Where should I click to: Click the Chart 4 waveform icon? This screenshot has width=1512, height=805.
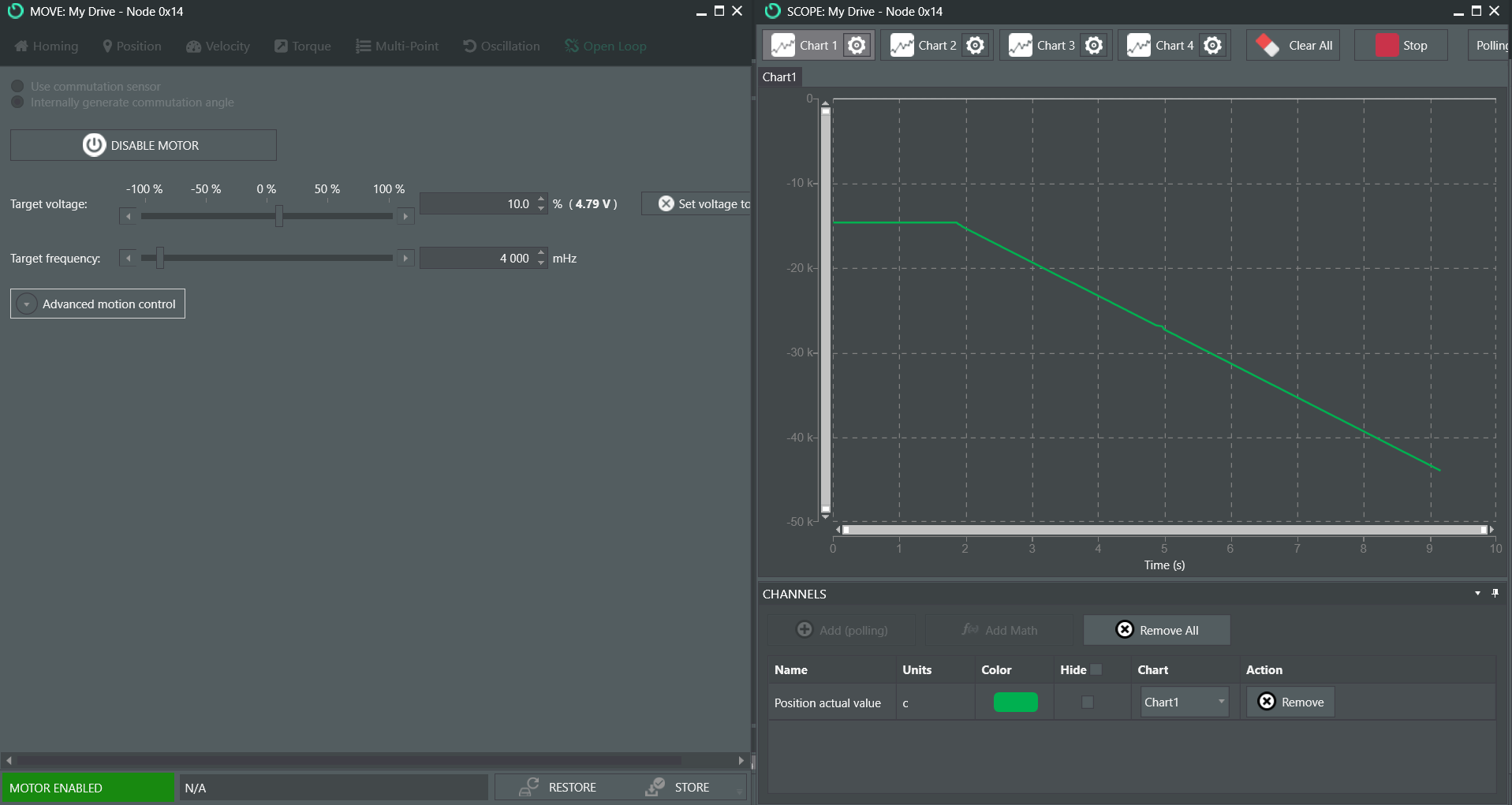[1139, 46]
